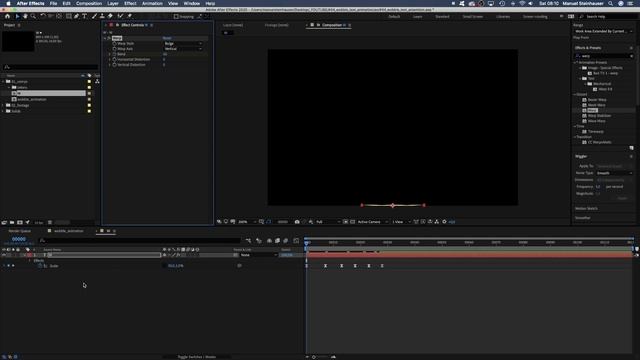This screenshot has height=360, width=640.
Task: Open the Animation menu
Action: click(x=152, y=3)
